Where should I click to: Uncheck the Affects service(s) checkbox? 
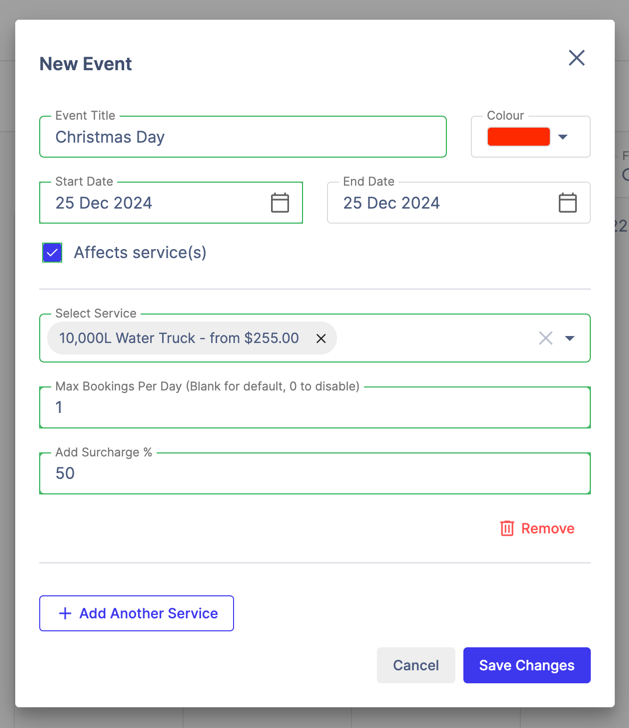(x=52, y=253)
